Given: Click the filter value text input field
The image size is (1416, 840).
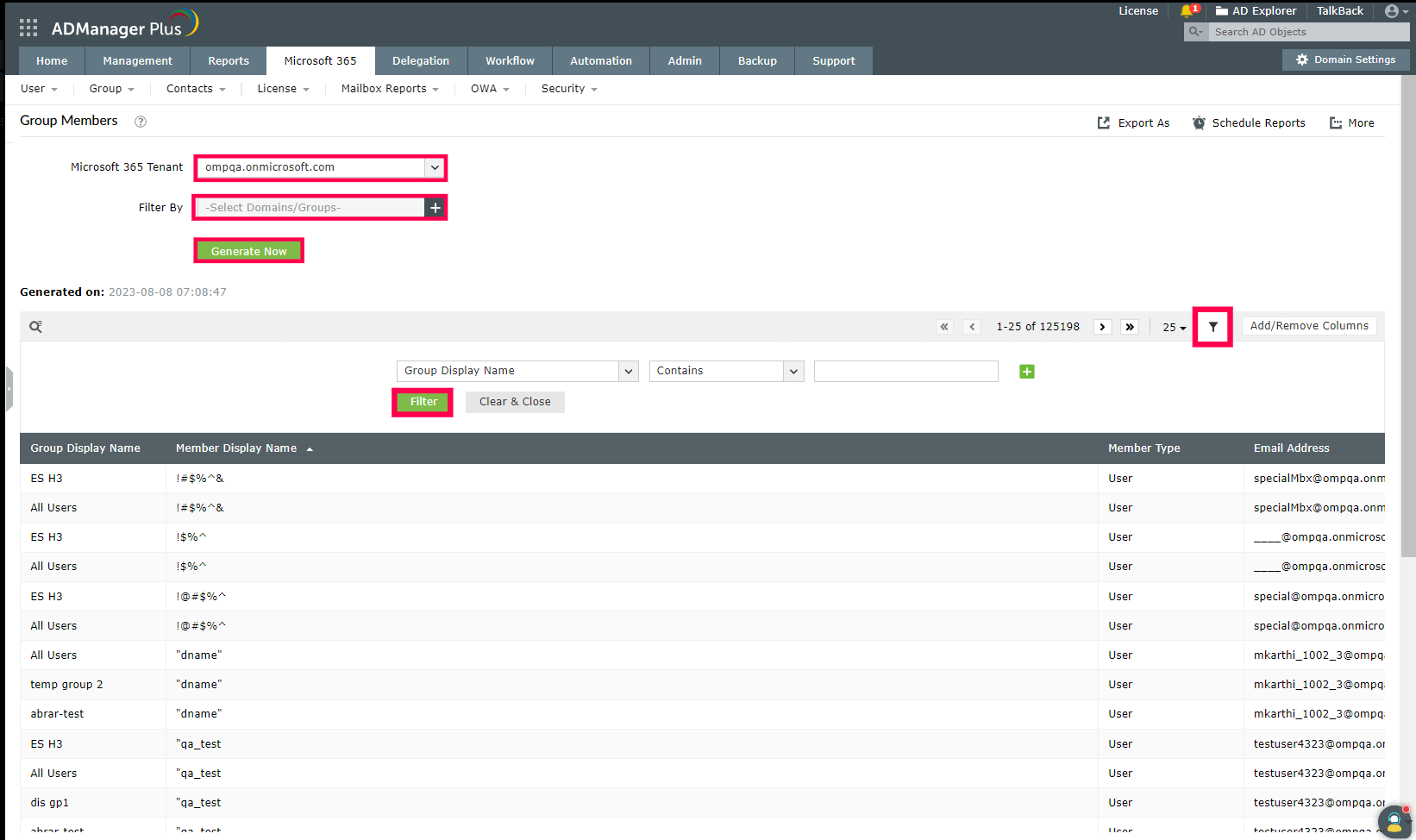Looking at the screenshot, I should tap(906, 371).
